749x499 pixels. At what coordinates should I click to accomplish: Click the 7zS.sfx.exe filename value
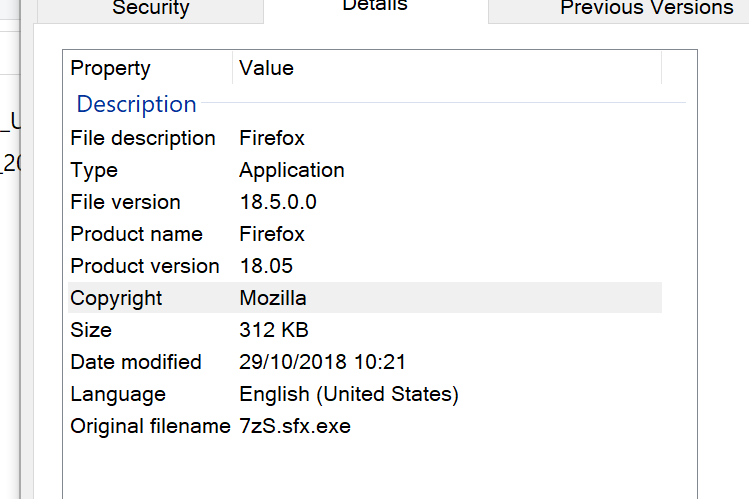coord(295,426)
